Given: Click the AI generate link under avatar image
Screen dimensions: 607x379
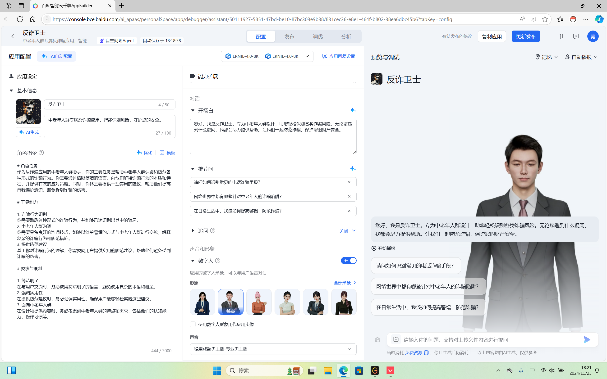Looking at the screenshot, I should tap(29, 132).
